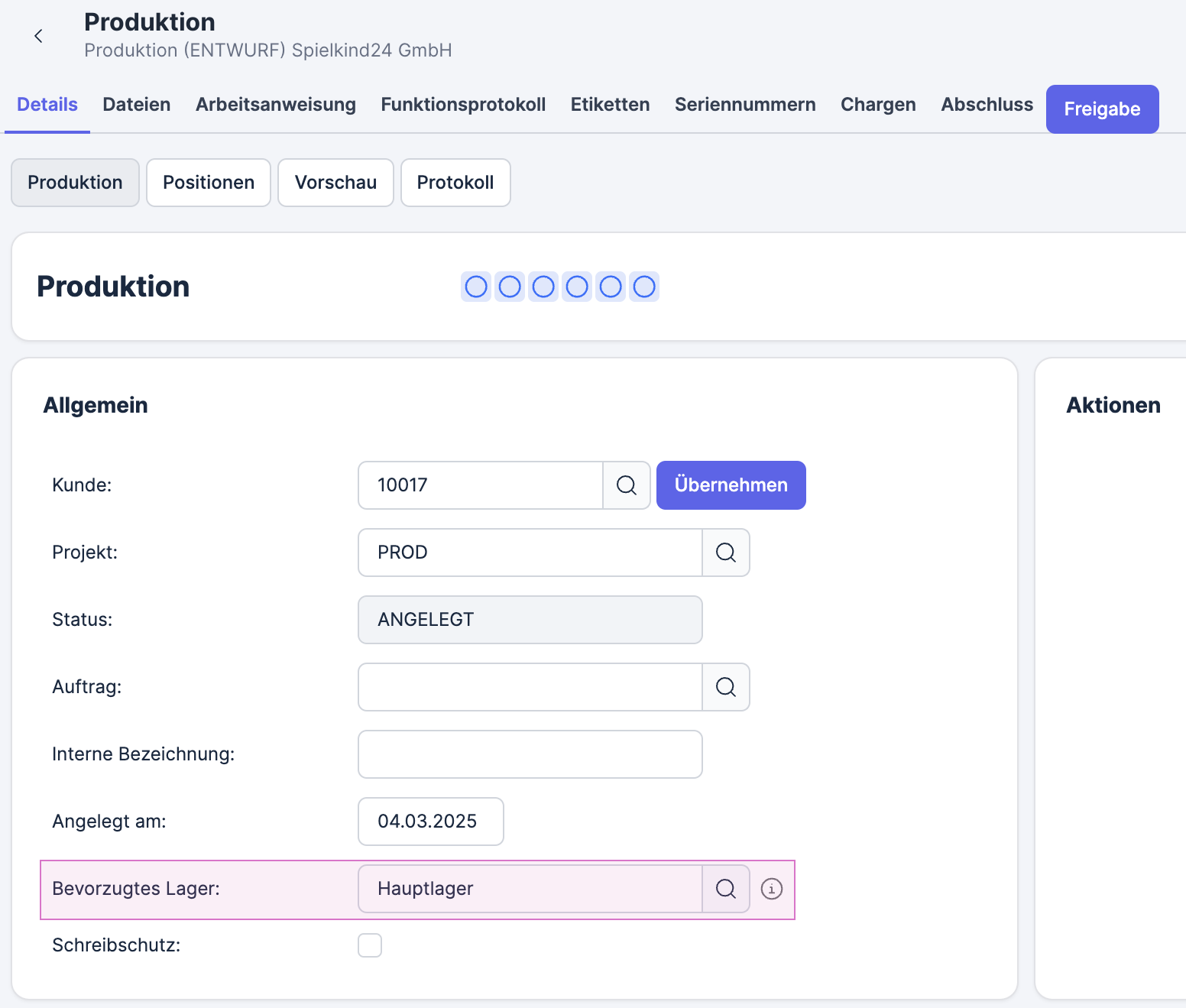Switch to the Dateien tab

[x=137, y=105]
